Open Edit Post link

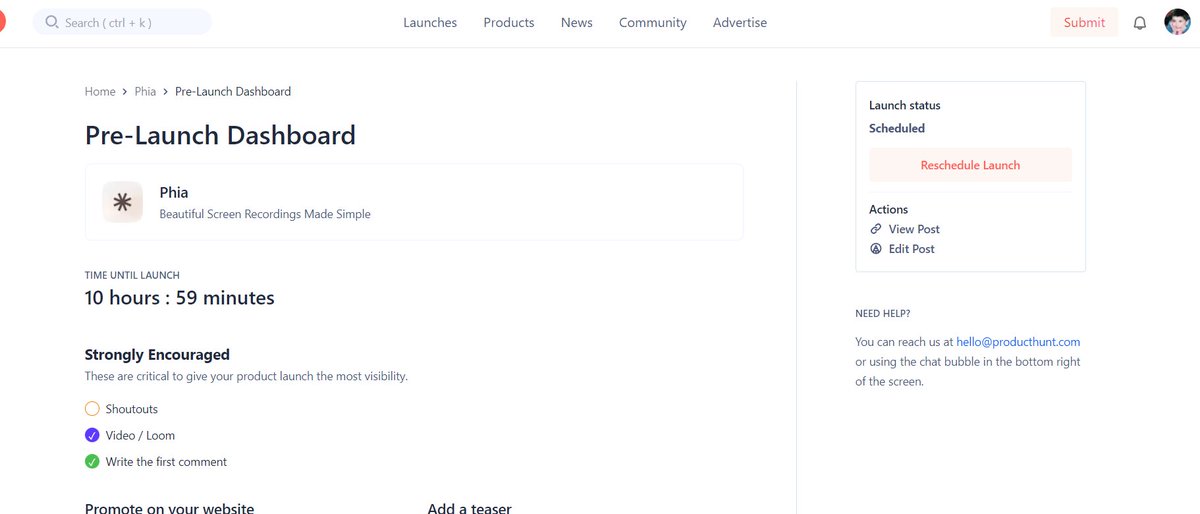click(912, 249)
